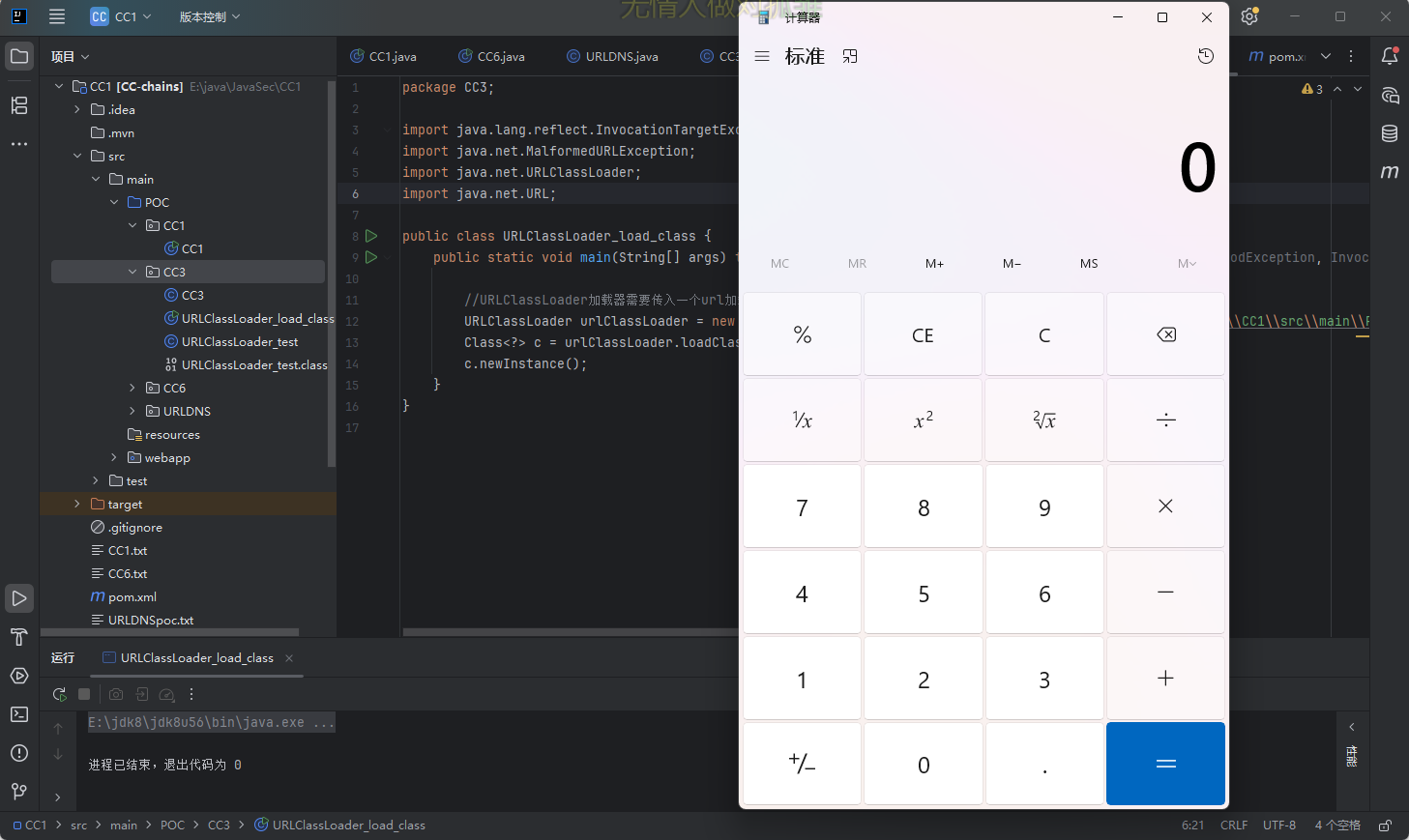Click the Rerun button in Run panel
1409x840 pixels.
tap(60, 694)
